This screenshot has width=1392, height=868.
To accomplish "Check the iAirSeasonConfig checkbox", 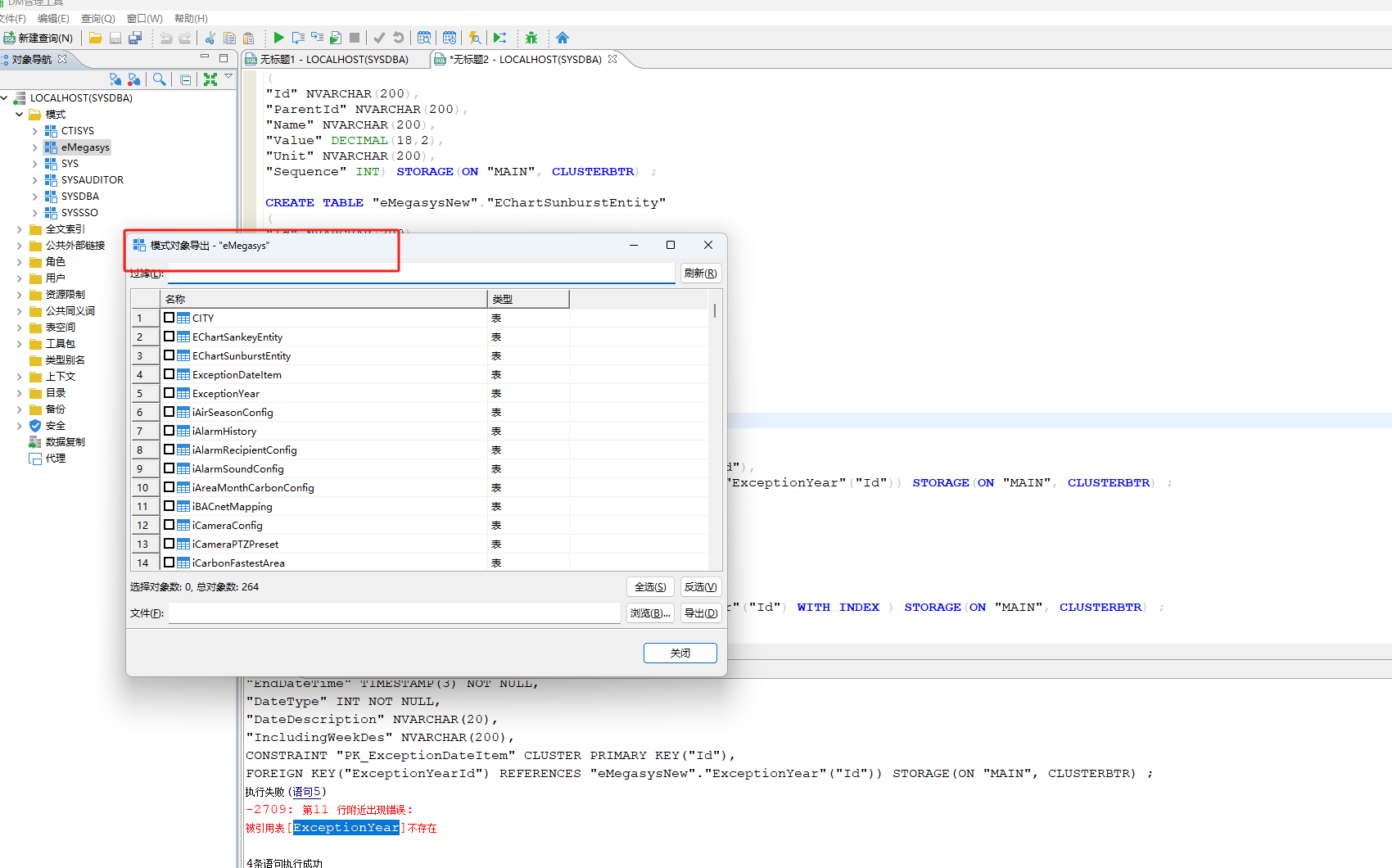I will (x=169, y=412).
